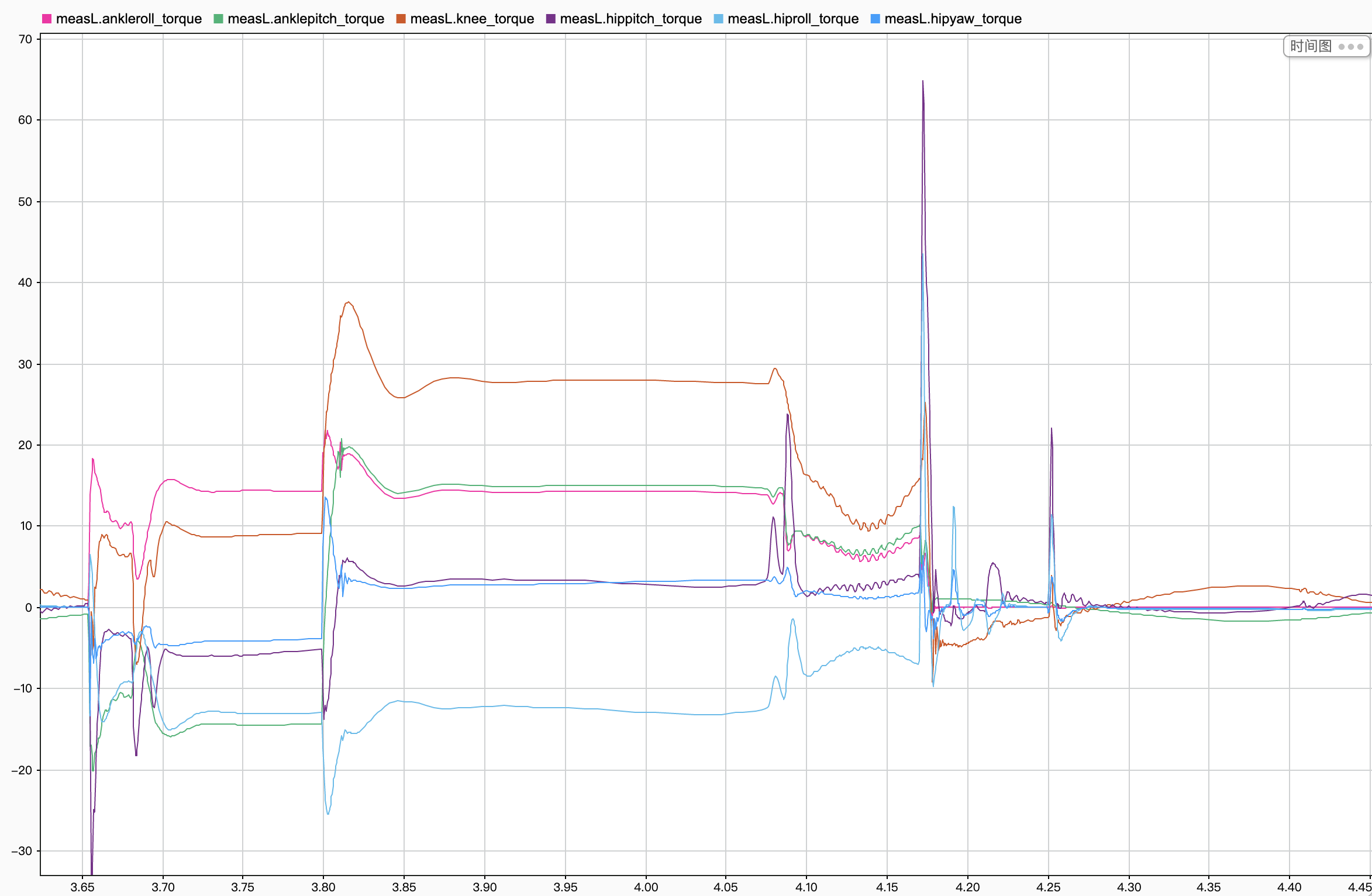
Task: Click the pink ankleroll_torque color swatch
Action: 47,19
